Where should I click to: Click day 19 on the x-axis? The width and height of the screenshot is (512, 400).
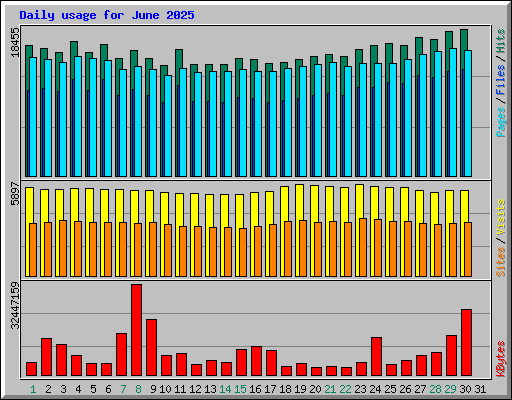pos(300,389)
